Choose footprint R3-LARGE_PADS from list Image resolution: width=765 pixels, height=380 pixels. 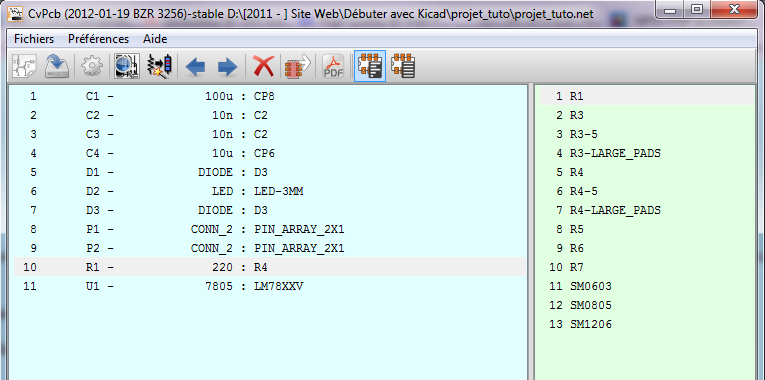pos(646,153)
